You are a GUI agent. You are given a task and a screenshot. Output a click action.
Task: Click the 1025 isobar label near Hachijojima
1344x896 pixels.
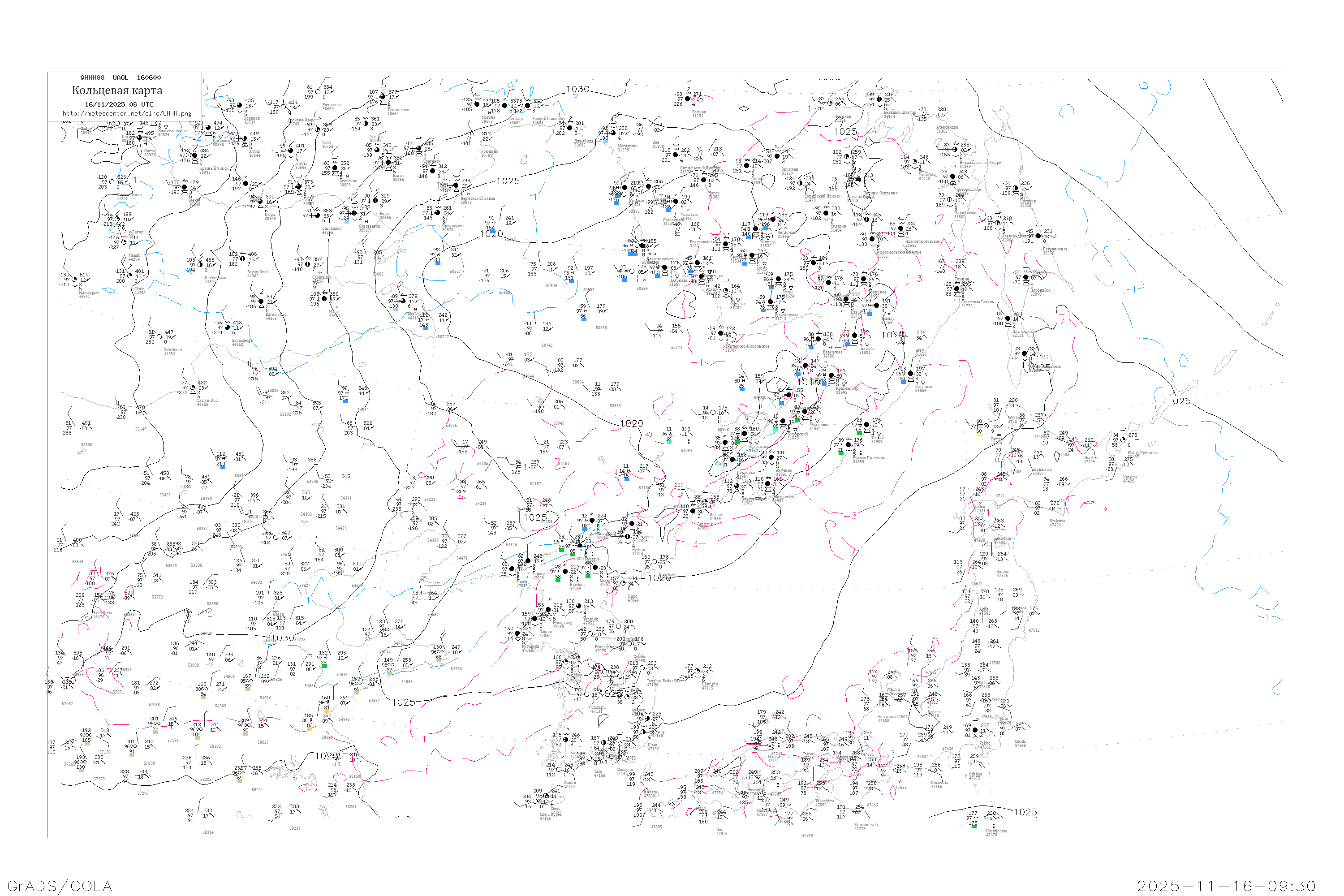[1025, 813]
